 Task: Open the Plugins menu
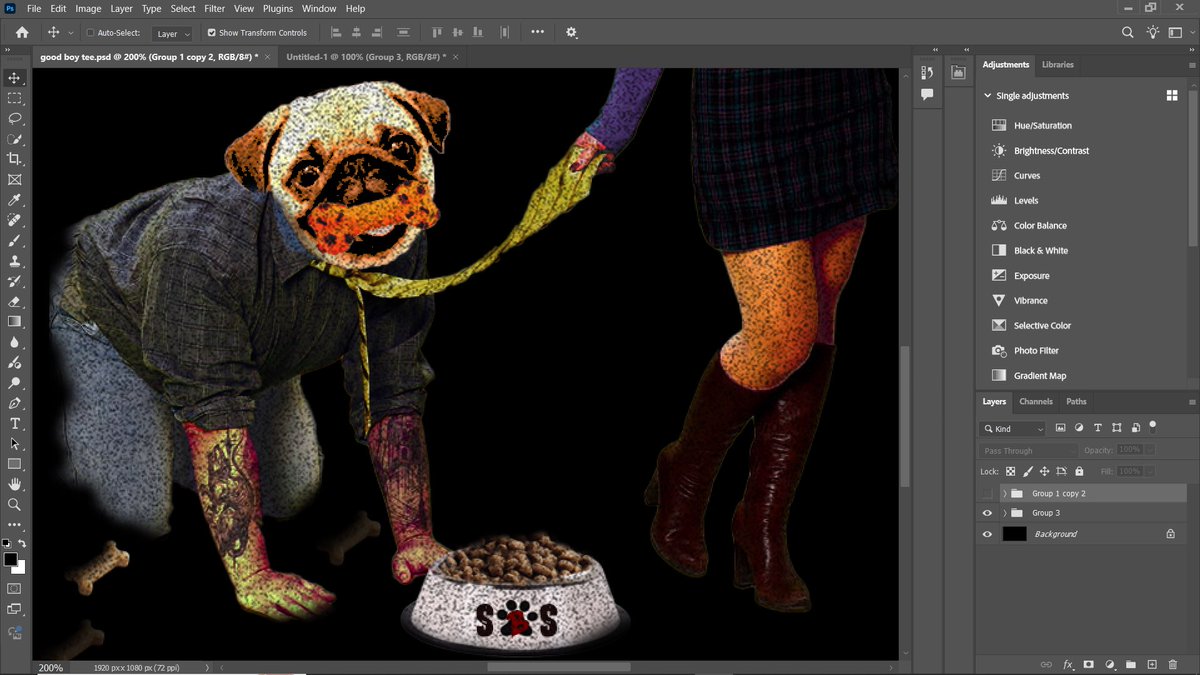(x=278, y=8)
